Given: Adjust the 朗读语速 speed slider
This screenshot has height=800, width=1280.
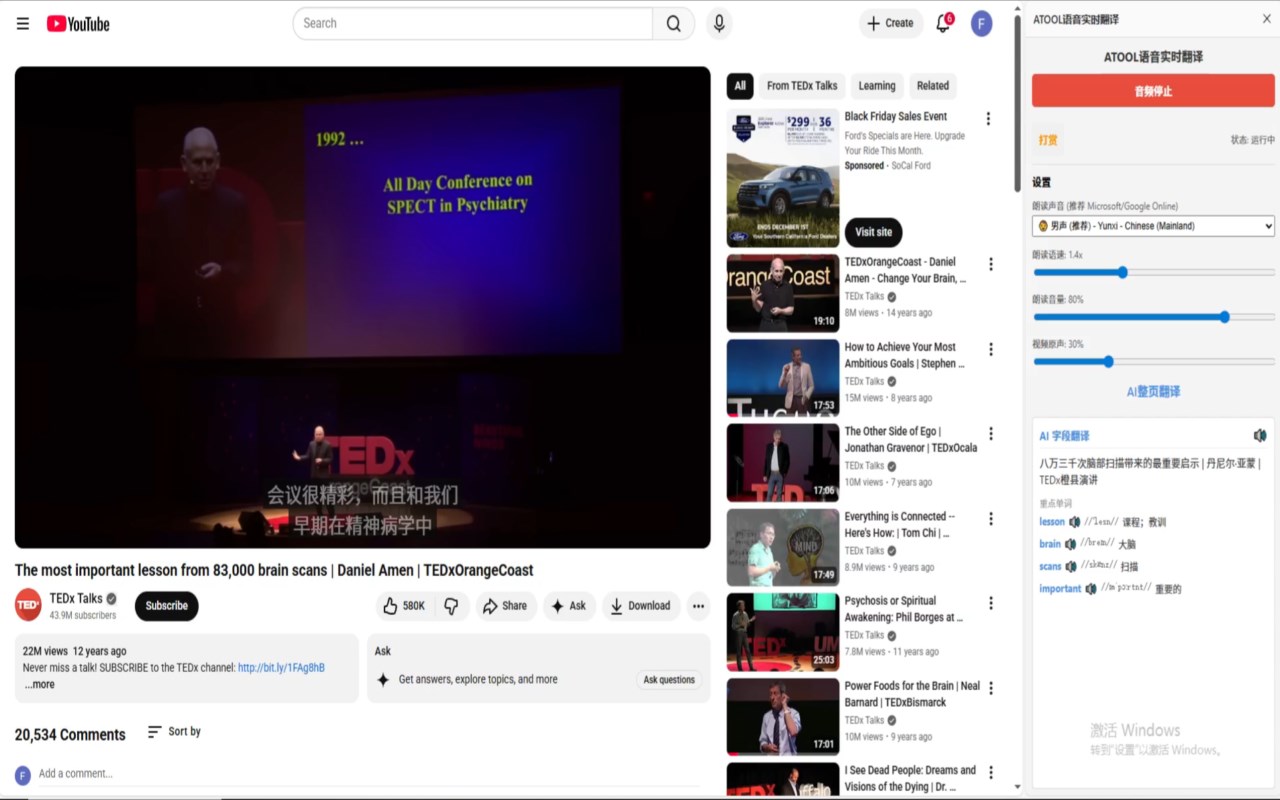Looking at the screenshot, I should click(x=1153, y=273).
